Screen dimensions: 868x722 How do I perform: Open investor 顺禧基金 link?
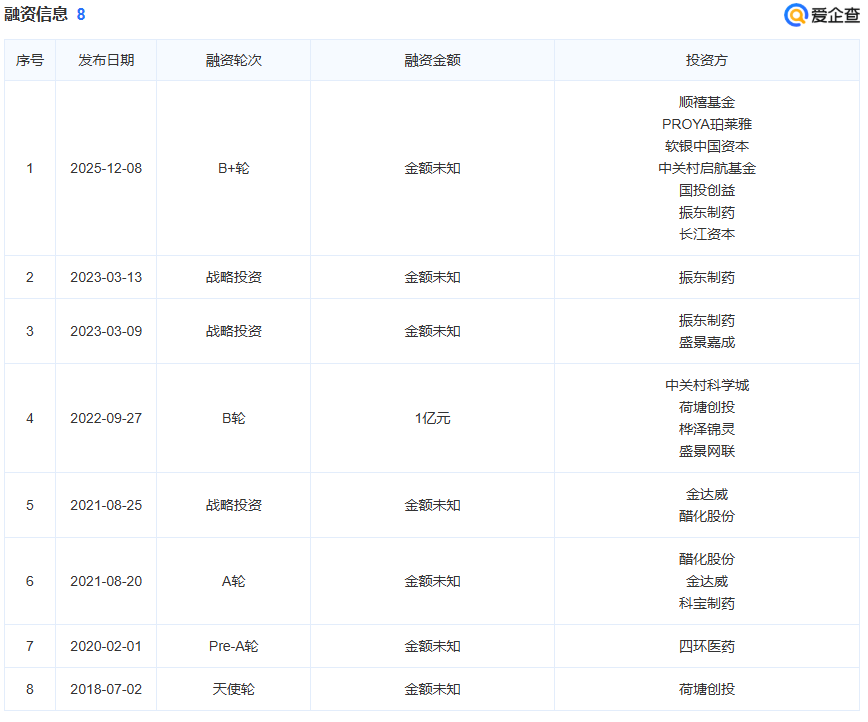pyautogui.click(x=706, y=102)
